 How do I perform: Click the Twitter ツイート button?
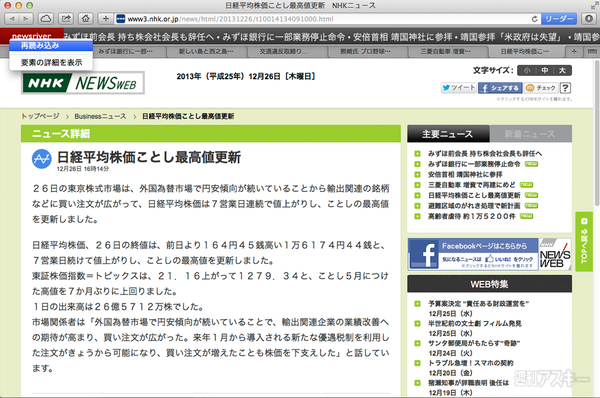[x=458, y=88]
